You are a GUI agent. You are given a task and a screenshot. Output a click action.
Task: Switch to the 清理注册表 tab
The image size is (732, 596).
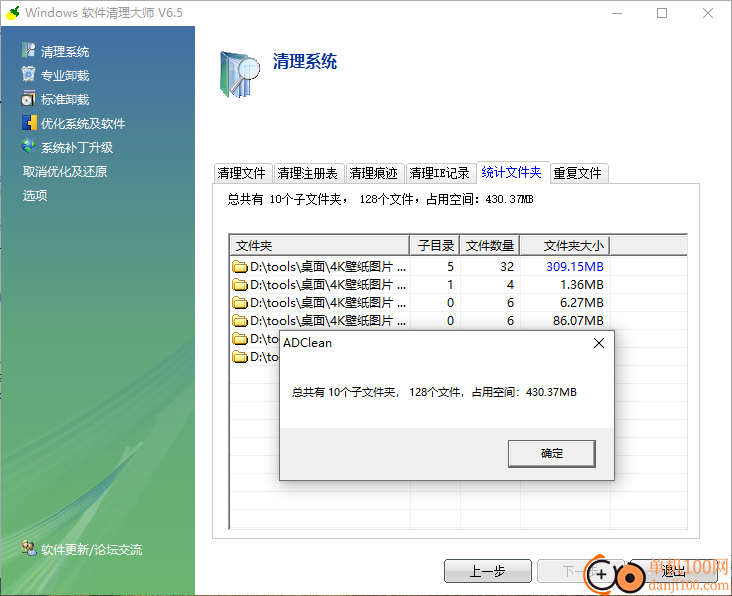click(x=308, y=173)
